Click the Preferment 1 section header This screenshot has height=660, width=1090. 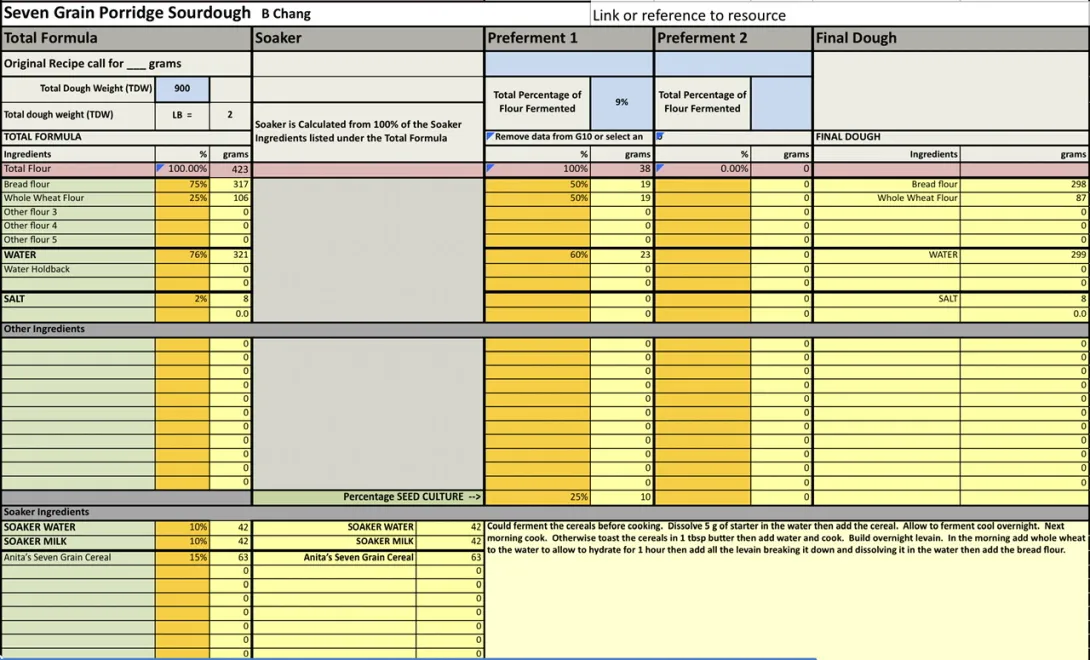click(568, 38)
